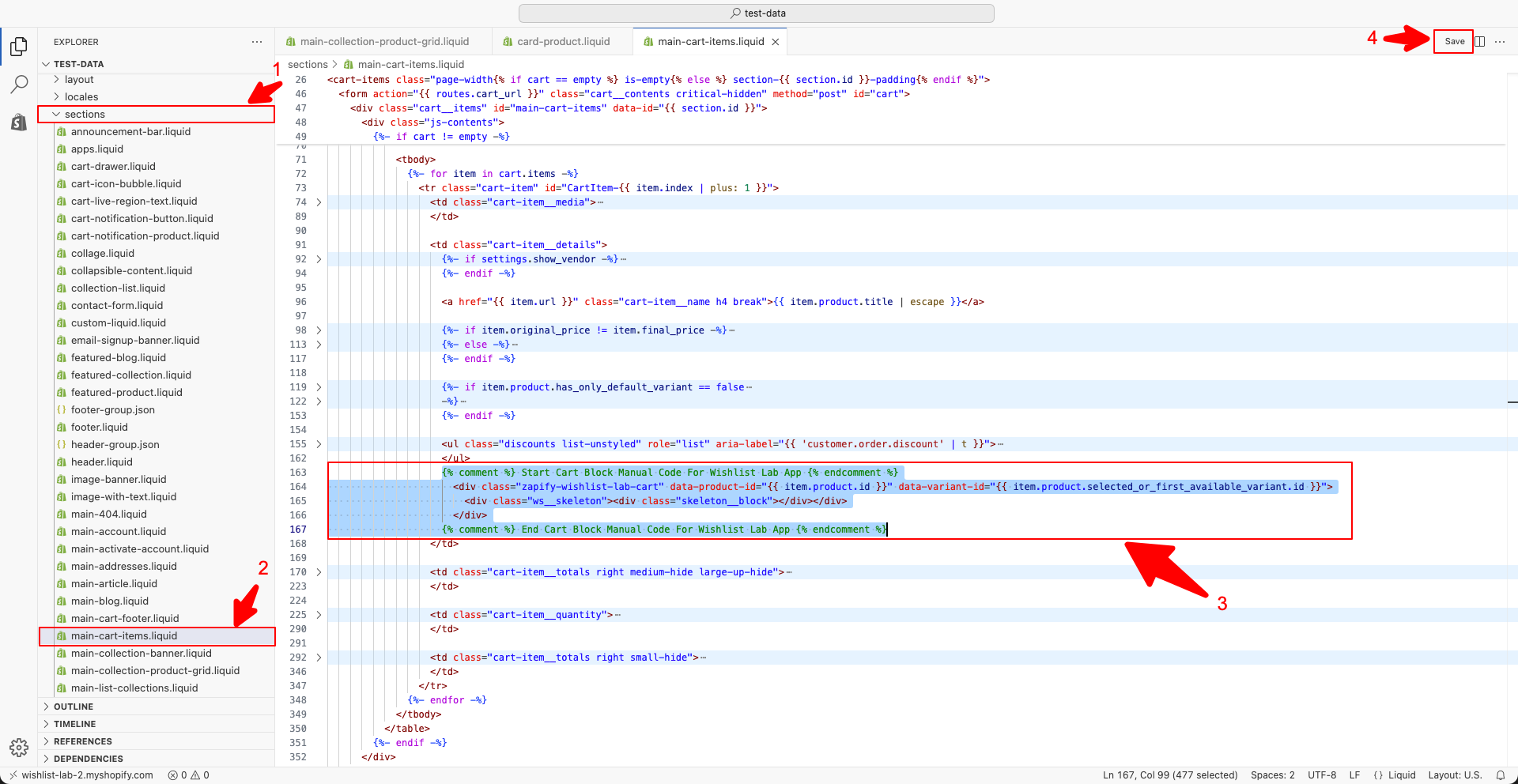Open the Shopify extension icon
The image size is (1518, 784).
[x=19, y=122]
